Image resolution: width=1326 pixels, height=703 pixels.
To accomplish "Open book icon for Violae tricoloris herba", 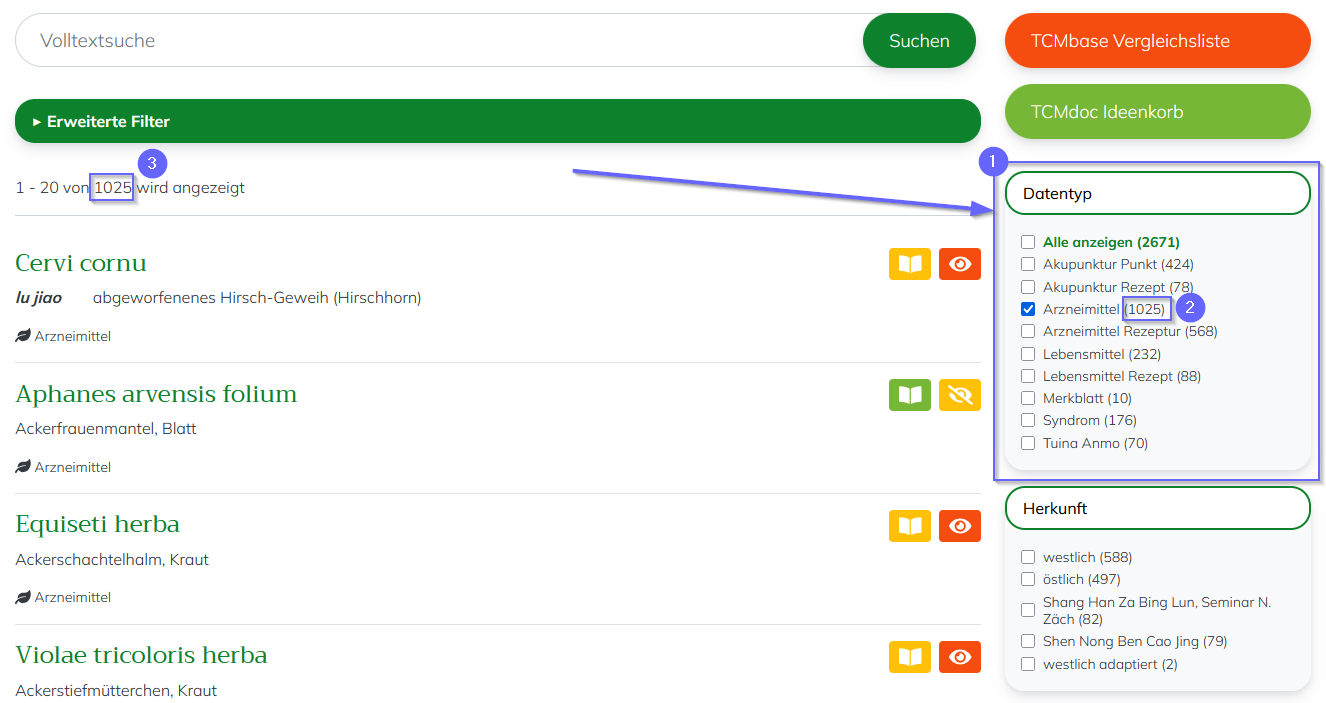I will 909,657.
